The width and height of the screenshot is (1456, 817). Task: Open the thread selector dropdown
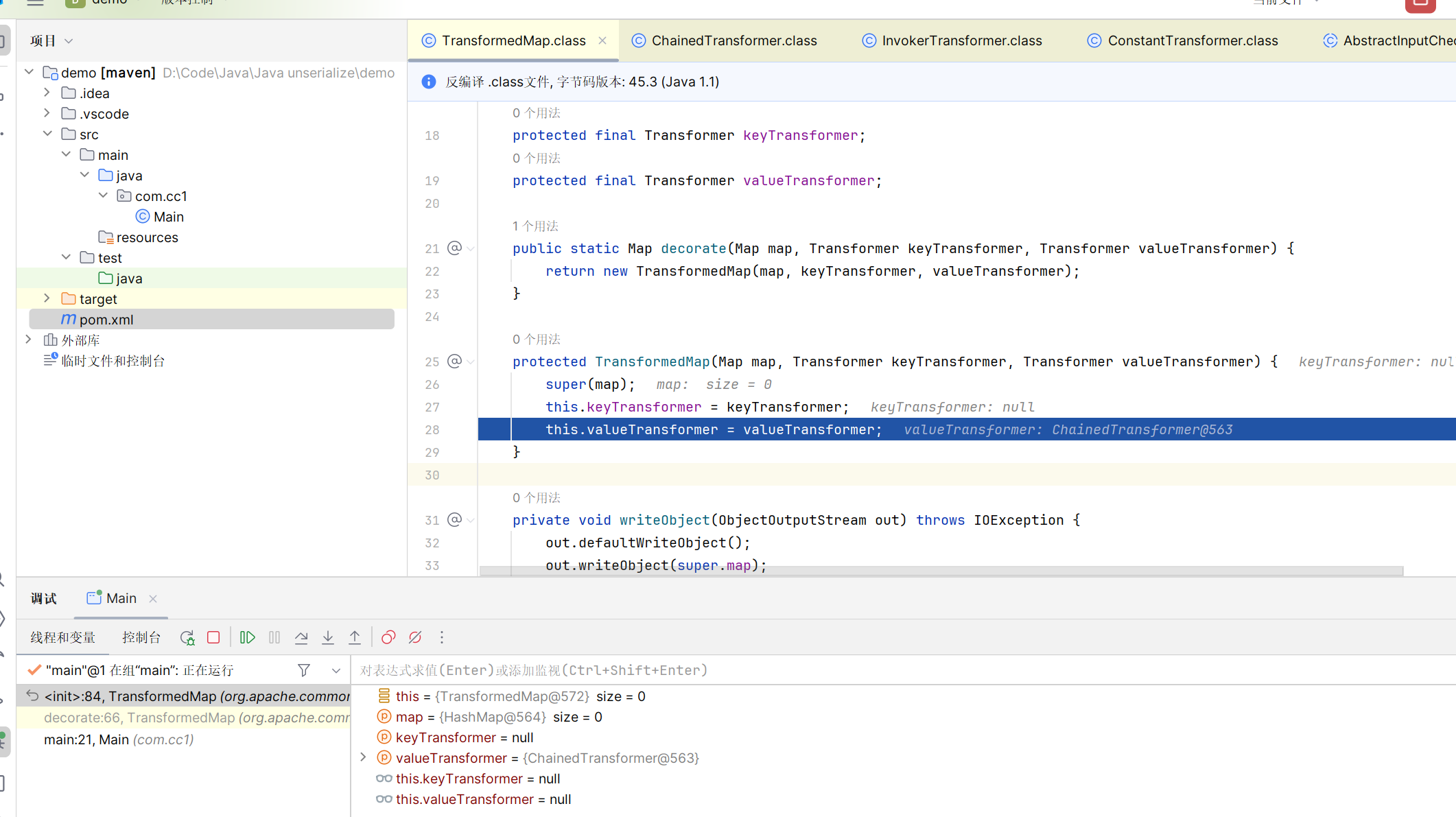pos(336,670)
